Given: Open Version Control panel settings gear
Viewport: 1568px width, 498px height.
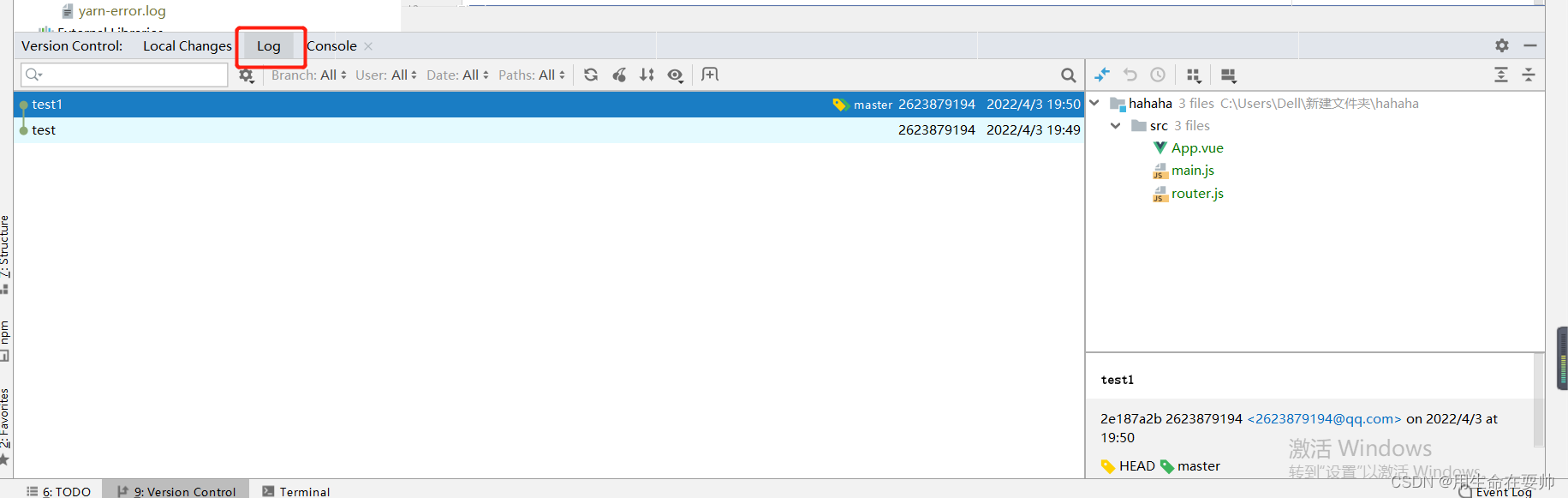Looking at the screenshot, I should [1502, 45].
